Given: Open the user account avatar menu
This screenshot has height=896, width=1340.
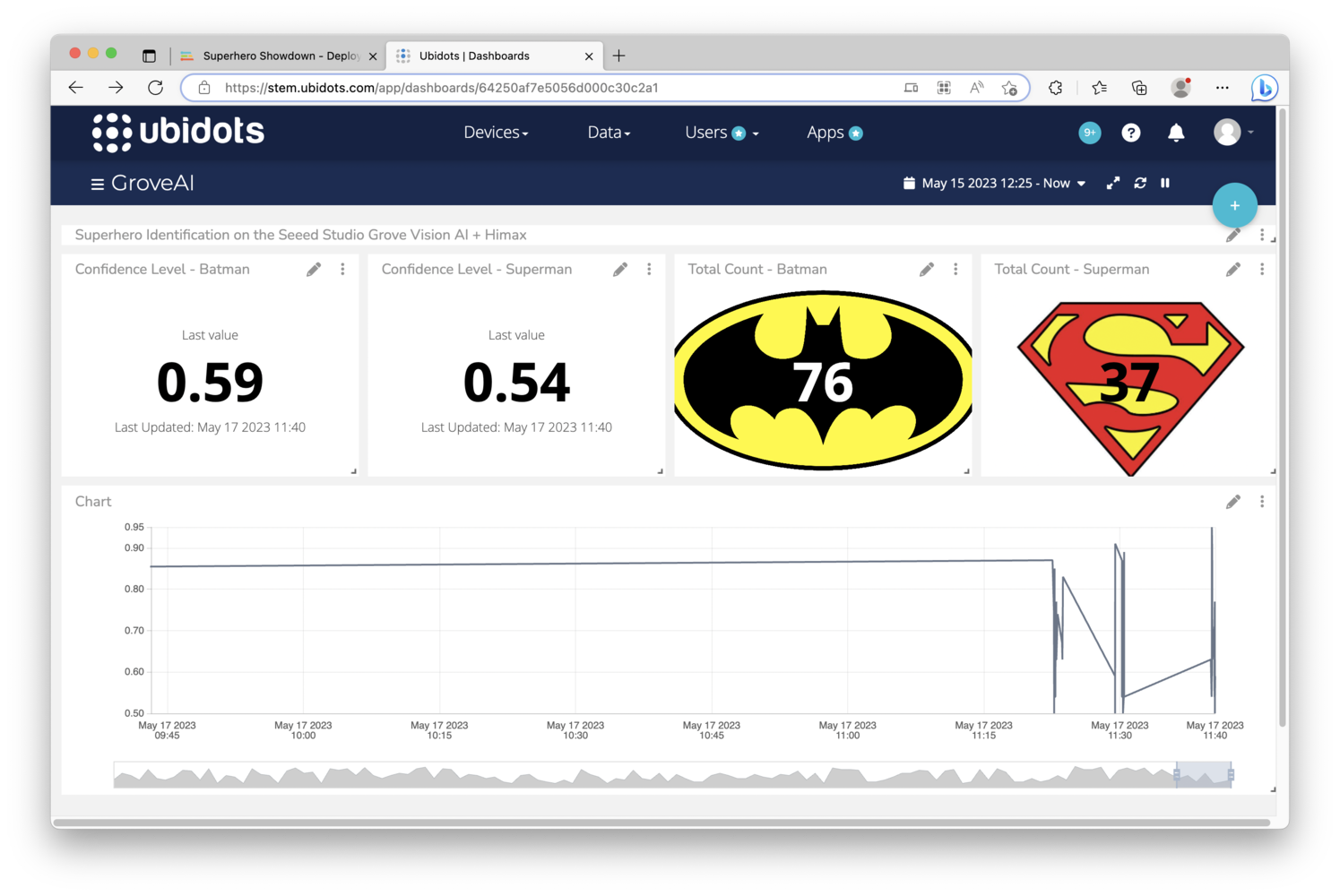Looking at the screenshot, I should 1233,133.
